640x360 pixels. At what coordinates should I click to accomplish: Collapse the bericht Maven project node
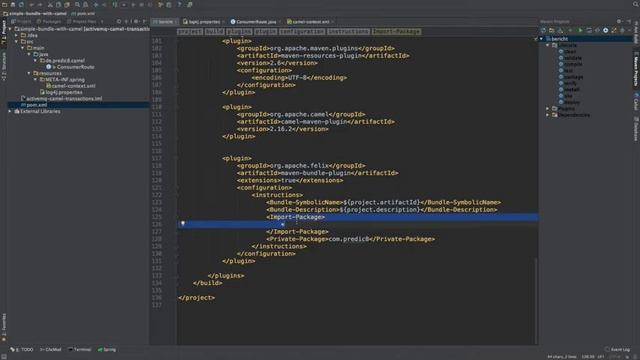tap(542, 39)
